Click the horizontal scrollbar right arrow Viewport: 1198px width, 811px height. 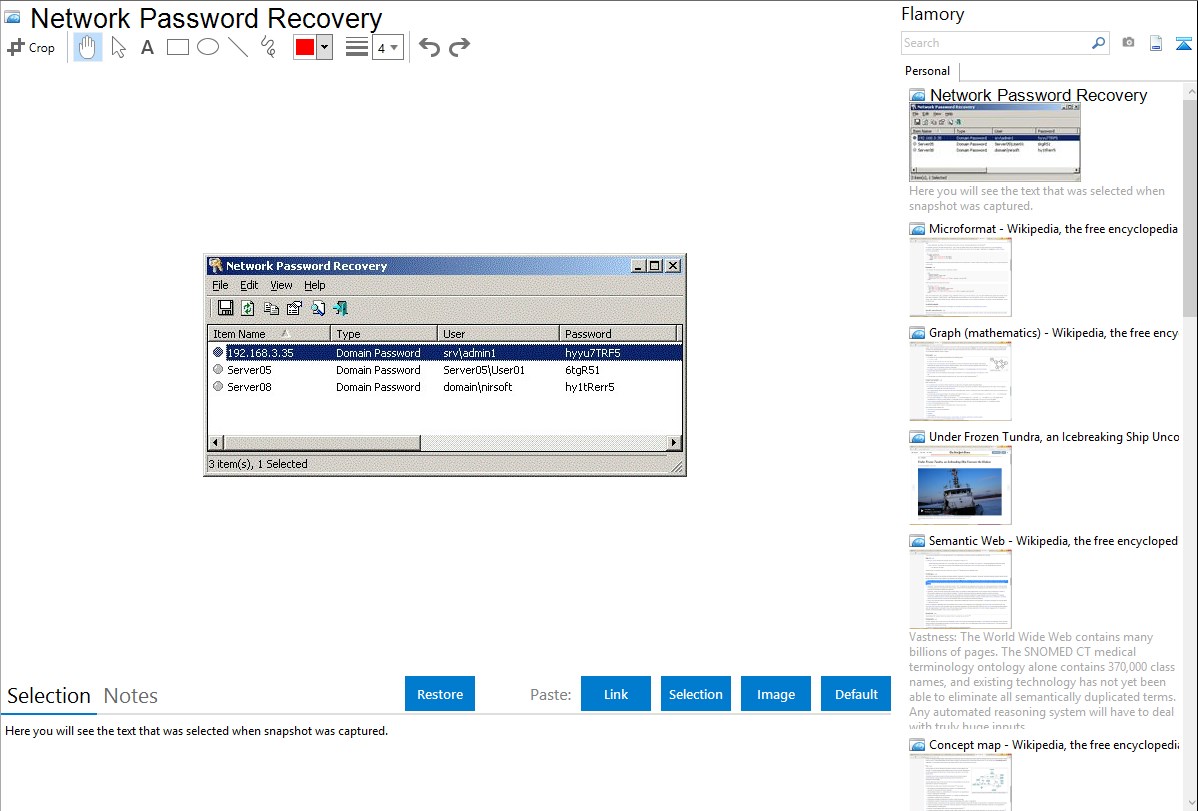pyautogui.click(x=674, y=443)
